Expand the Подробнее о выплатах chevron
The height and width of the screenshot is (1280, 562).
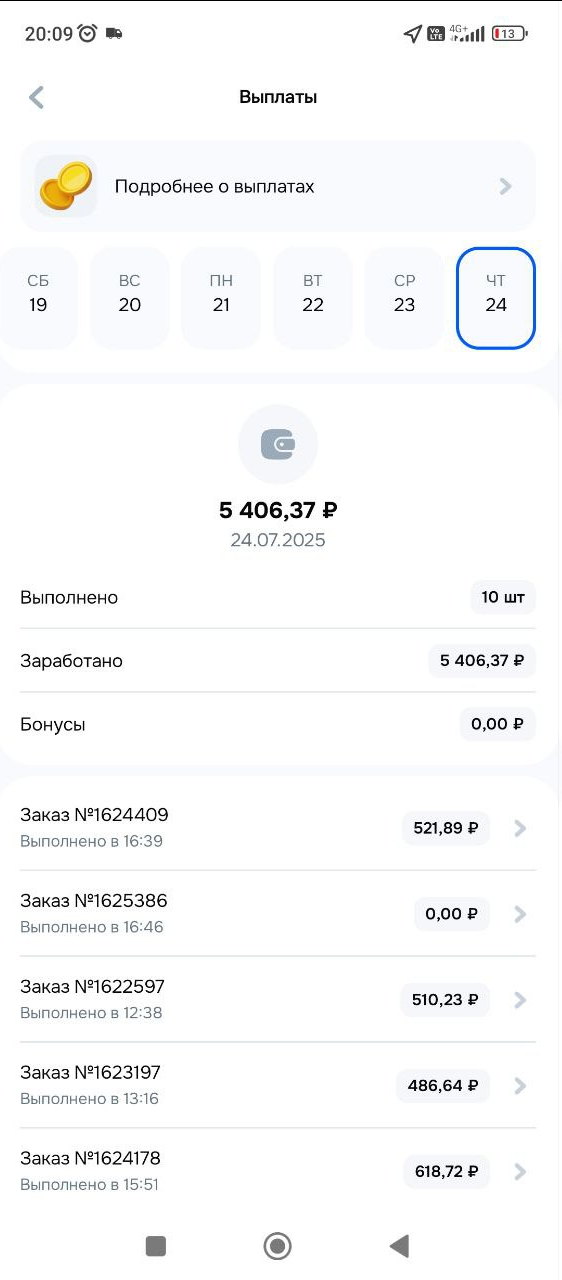[x=506, y=186]
